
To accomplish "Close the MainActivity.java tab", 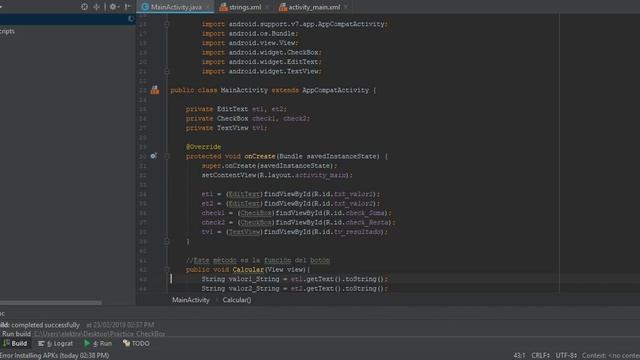I will tap(208, 7).
